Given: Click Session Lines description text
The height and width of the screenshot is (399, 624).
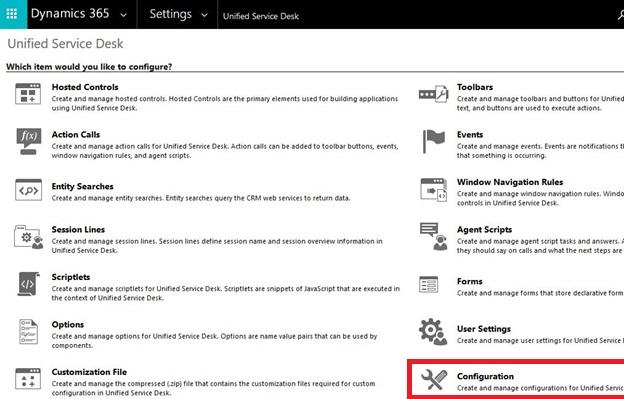Looking at the screenshot, I should point(217,246).
